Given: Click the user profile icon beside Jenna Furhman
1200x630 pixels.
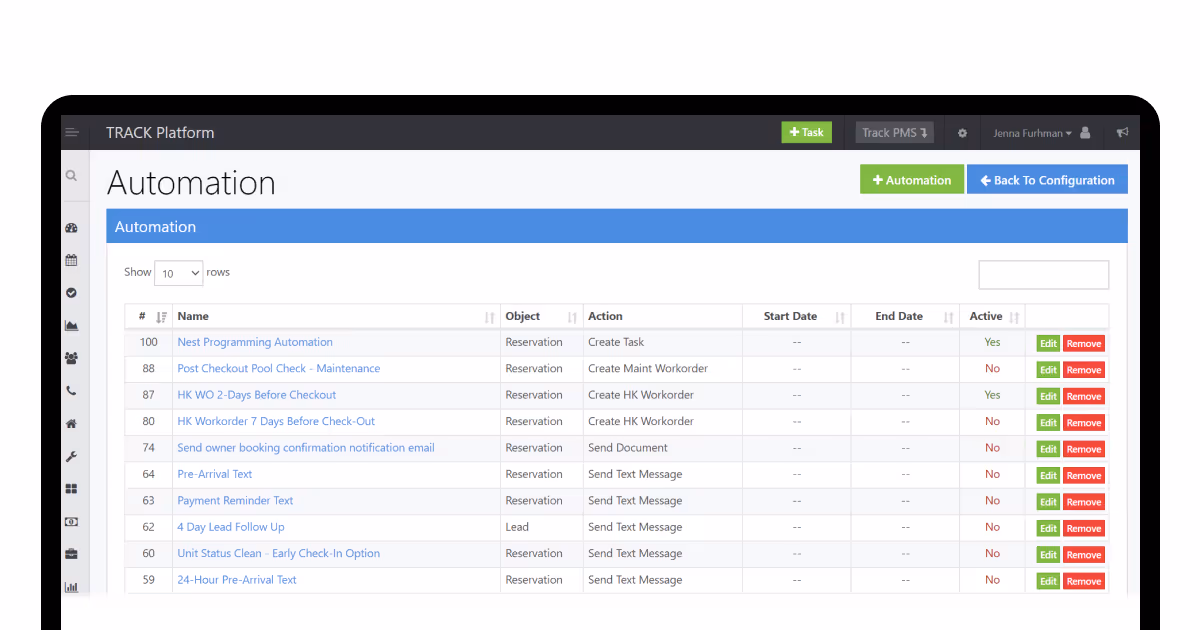Looking at the screenshot, I should (x=1086, y=132).
